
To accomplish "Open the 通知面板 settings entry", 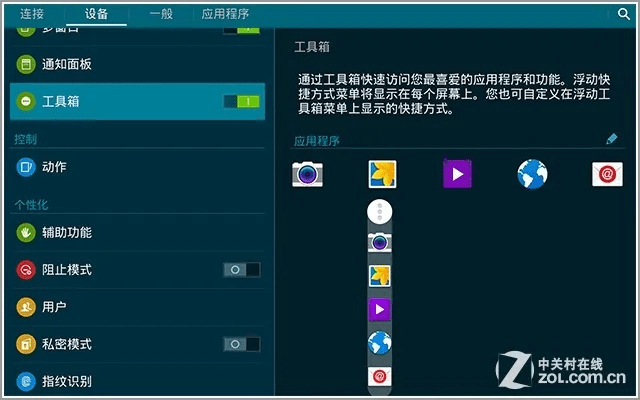I will coord(66,64).
